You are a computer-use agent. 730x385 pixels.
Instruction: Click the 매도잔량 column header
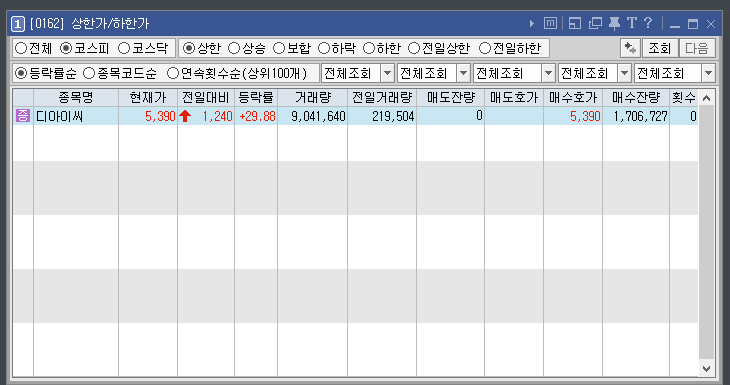pos(451,98)
